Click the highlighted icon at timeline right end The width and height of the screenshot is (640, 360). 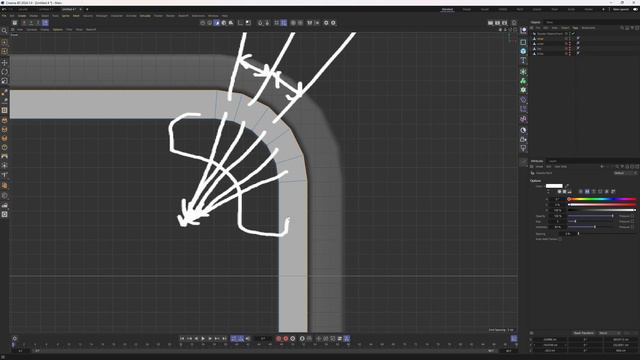(x=514, y=338)
